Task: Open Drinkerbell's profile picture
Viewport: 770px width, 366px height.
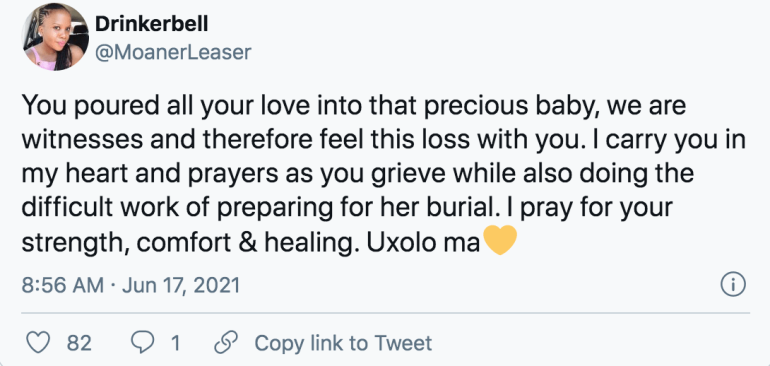Action: tap(55, 37)
